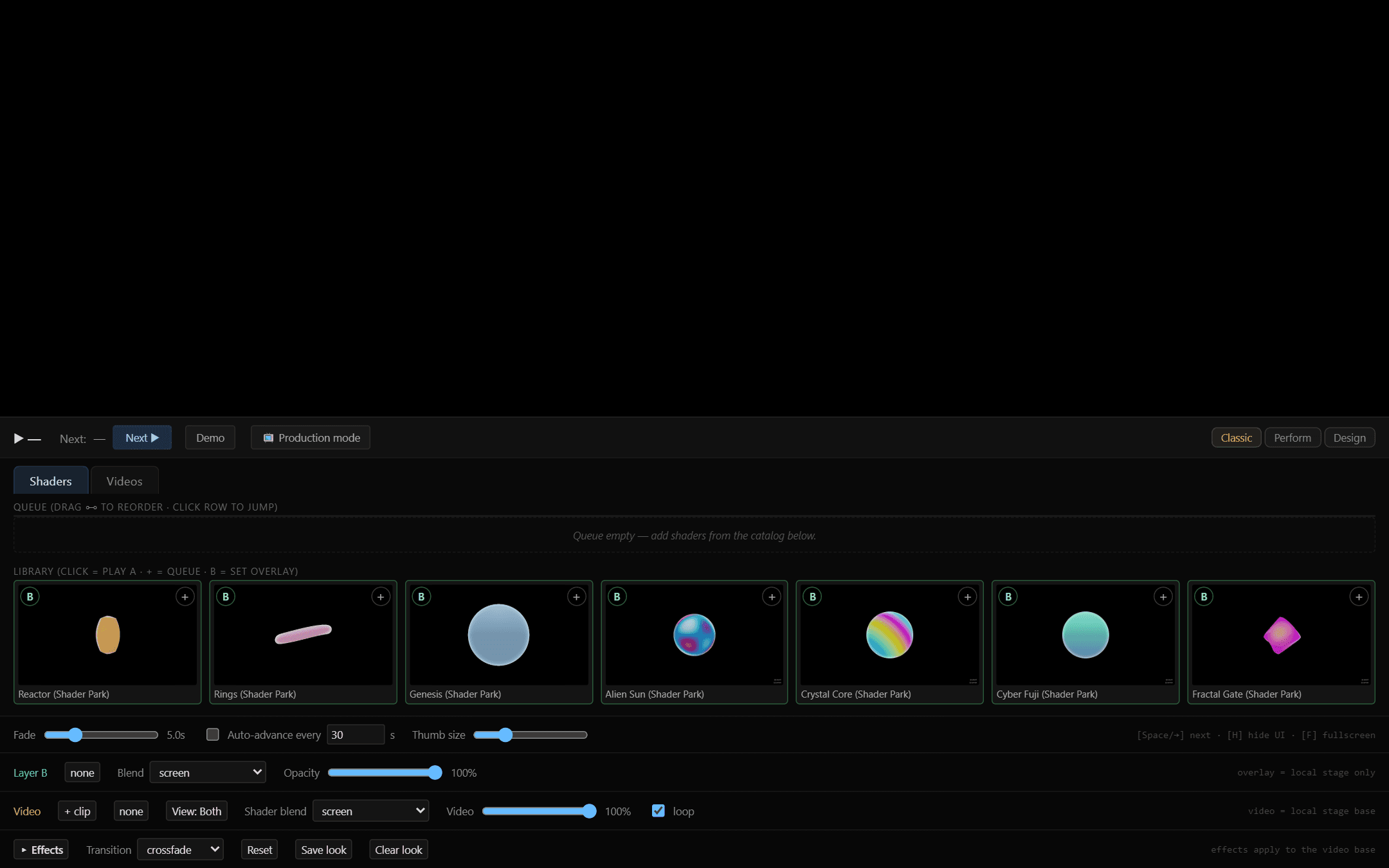Viewport: 1389px width, 868px height.
Task: Play the Genesis shader thumbnail
Action: point(498,635)
